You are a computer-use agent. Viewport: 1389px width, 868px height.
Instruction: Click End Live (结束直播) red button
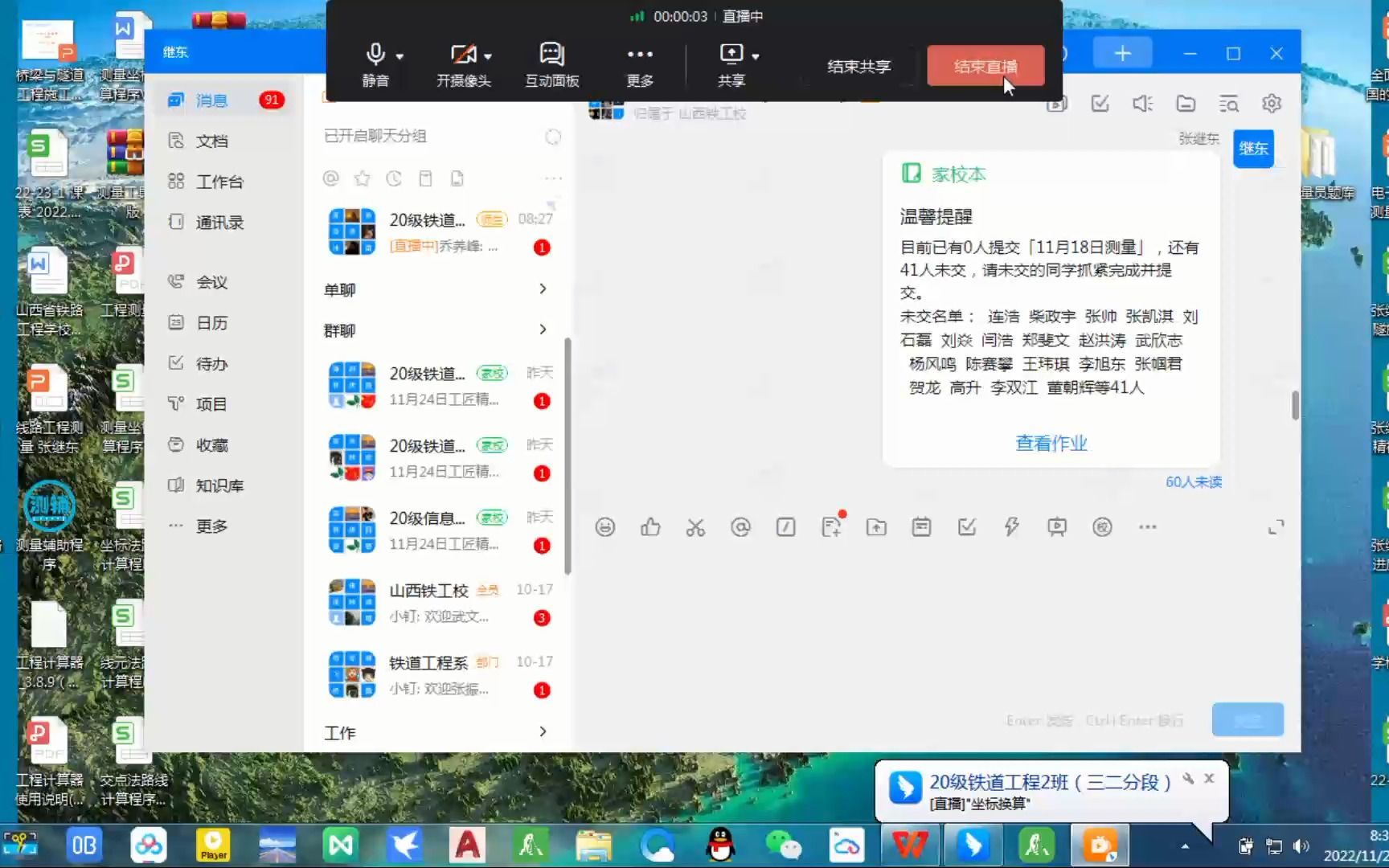[x=985, y=66]
